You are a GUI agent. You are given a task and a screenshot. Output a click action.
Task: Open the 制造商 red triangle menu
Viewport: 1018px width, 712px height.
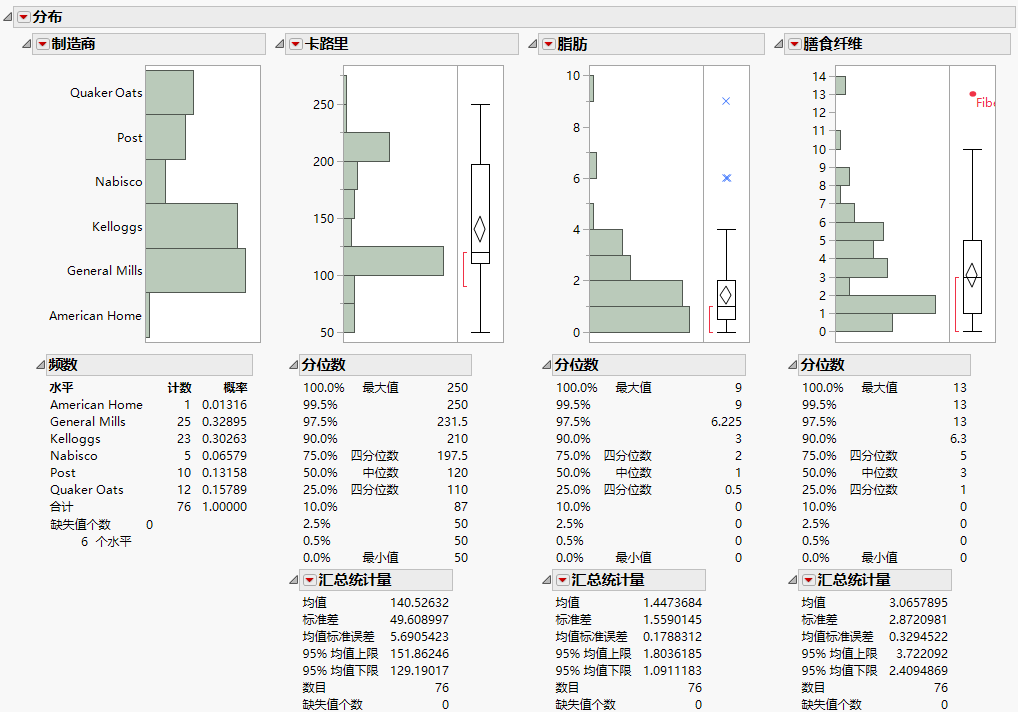click(42, 44)
